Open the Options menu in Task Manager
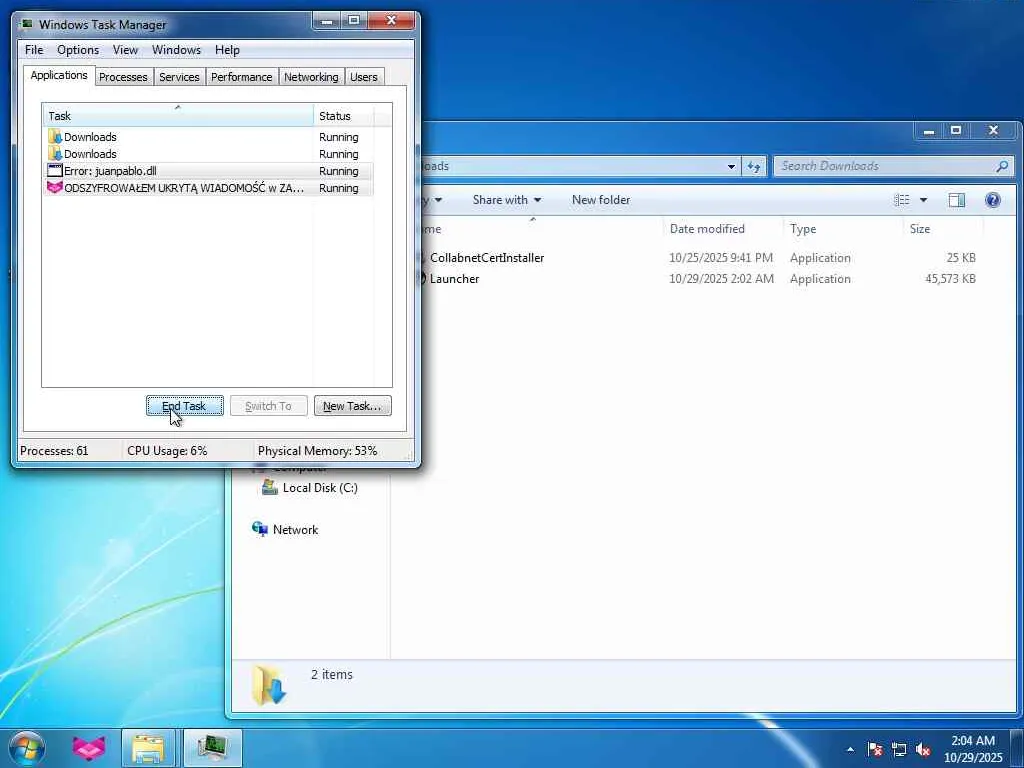The height and width of the screenshot is (768, 1024). pos(78,50)
